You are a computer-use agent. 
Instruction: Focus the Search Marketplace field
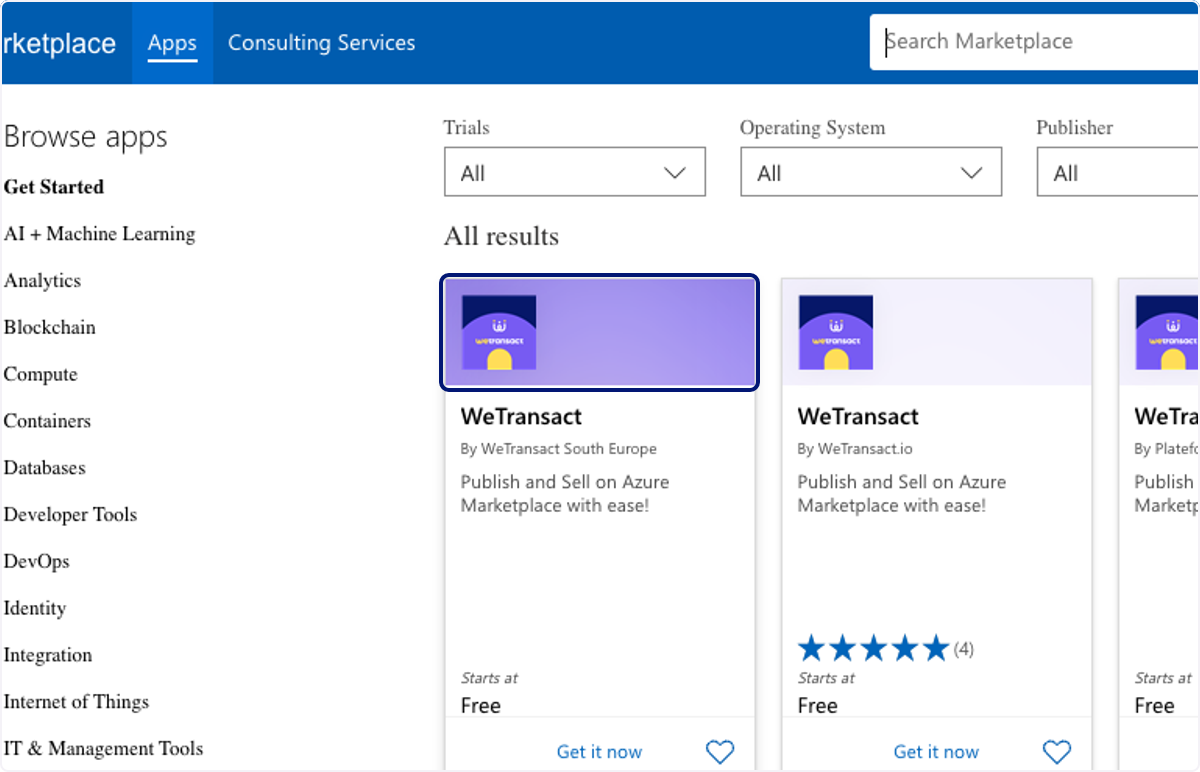pos(1035,42)
